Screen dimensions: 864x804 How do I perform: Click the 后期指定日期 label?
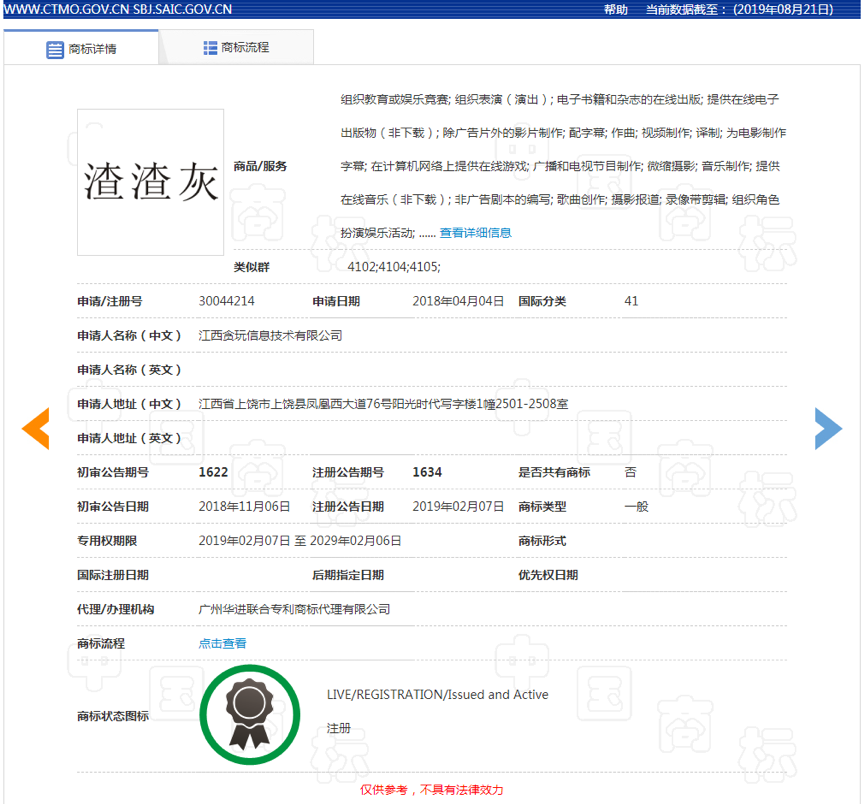point(348,574)
